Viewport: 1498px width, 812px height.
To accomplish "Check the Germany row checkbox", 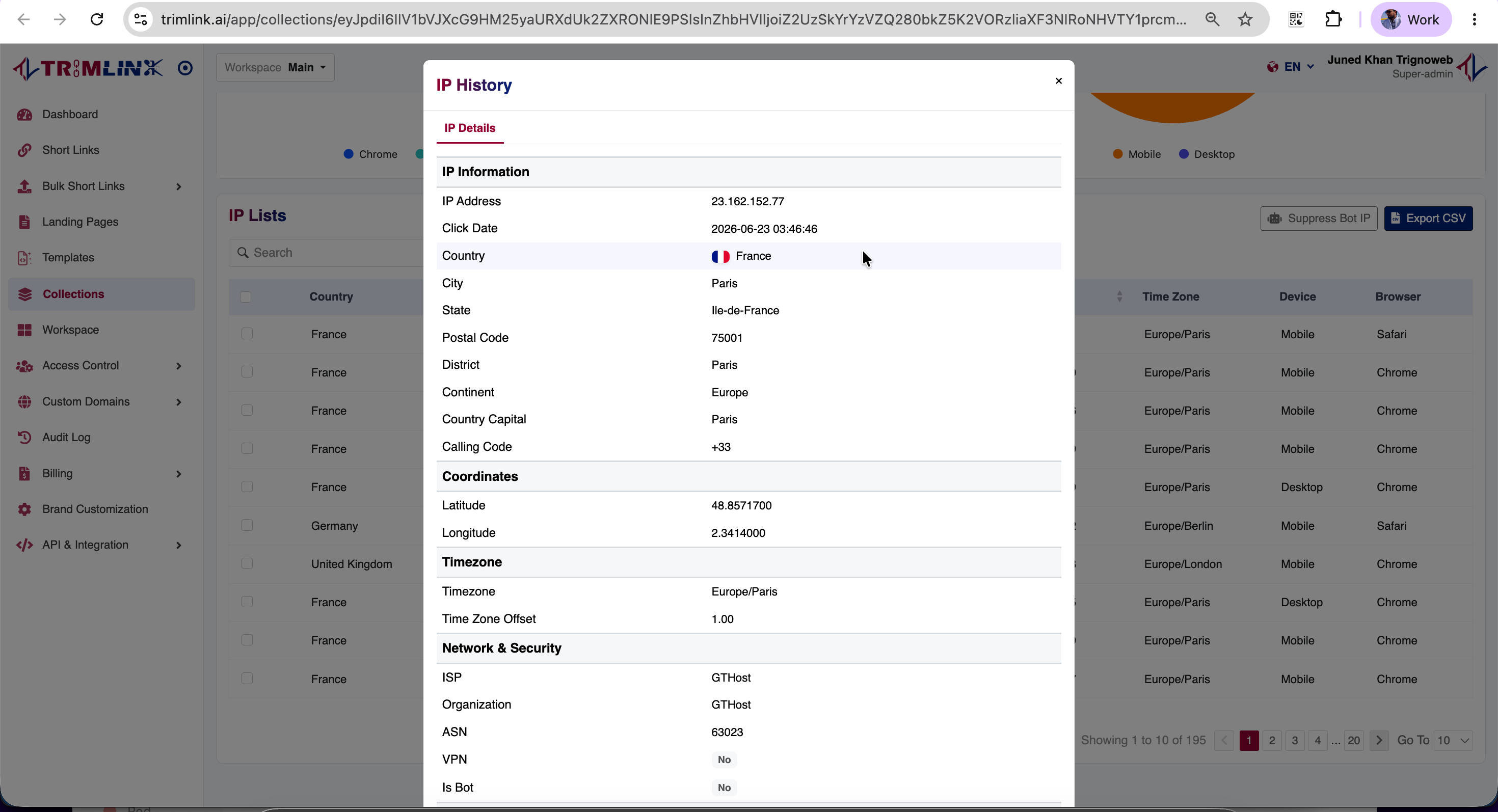I will click(247, 525).
